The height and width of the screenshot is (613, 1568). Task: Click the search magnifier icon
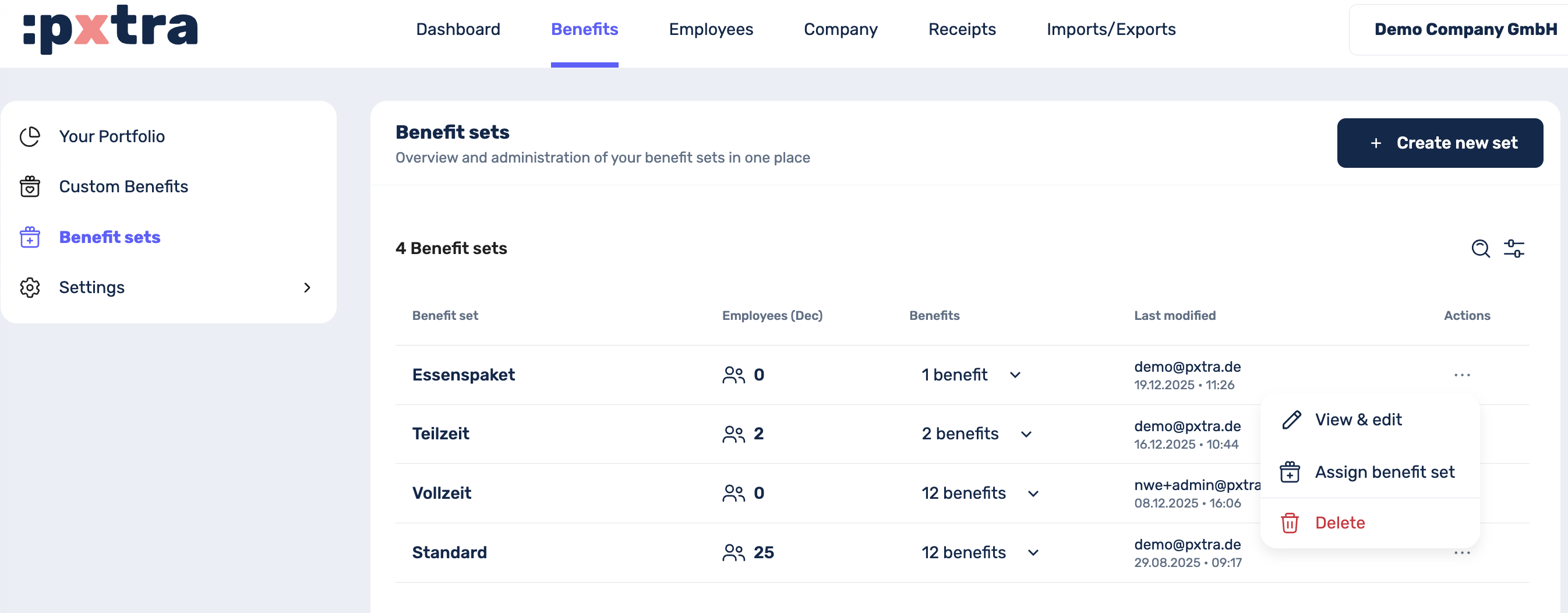1481,248
